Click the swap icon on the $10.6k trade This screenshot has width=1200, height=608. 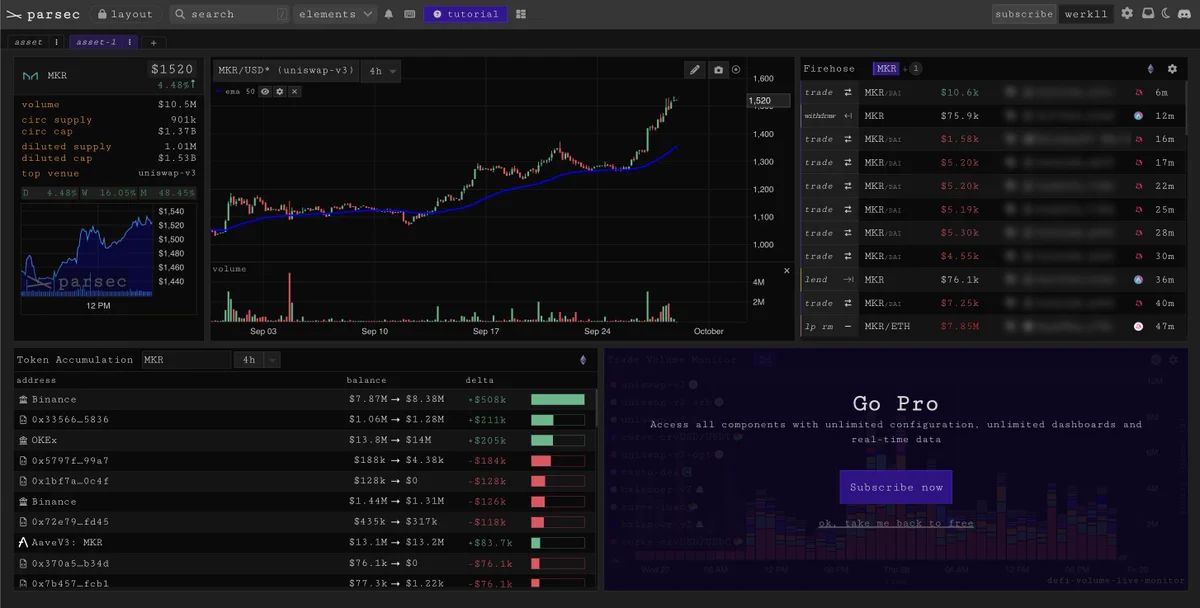tap(848, 92)
